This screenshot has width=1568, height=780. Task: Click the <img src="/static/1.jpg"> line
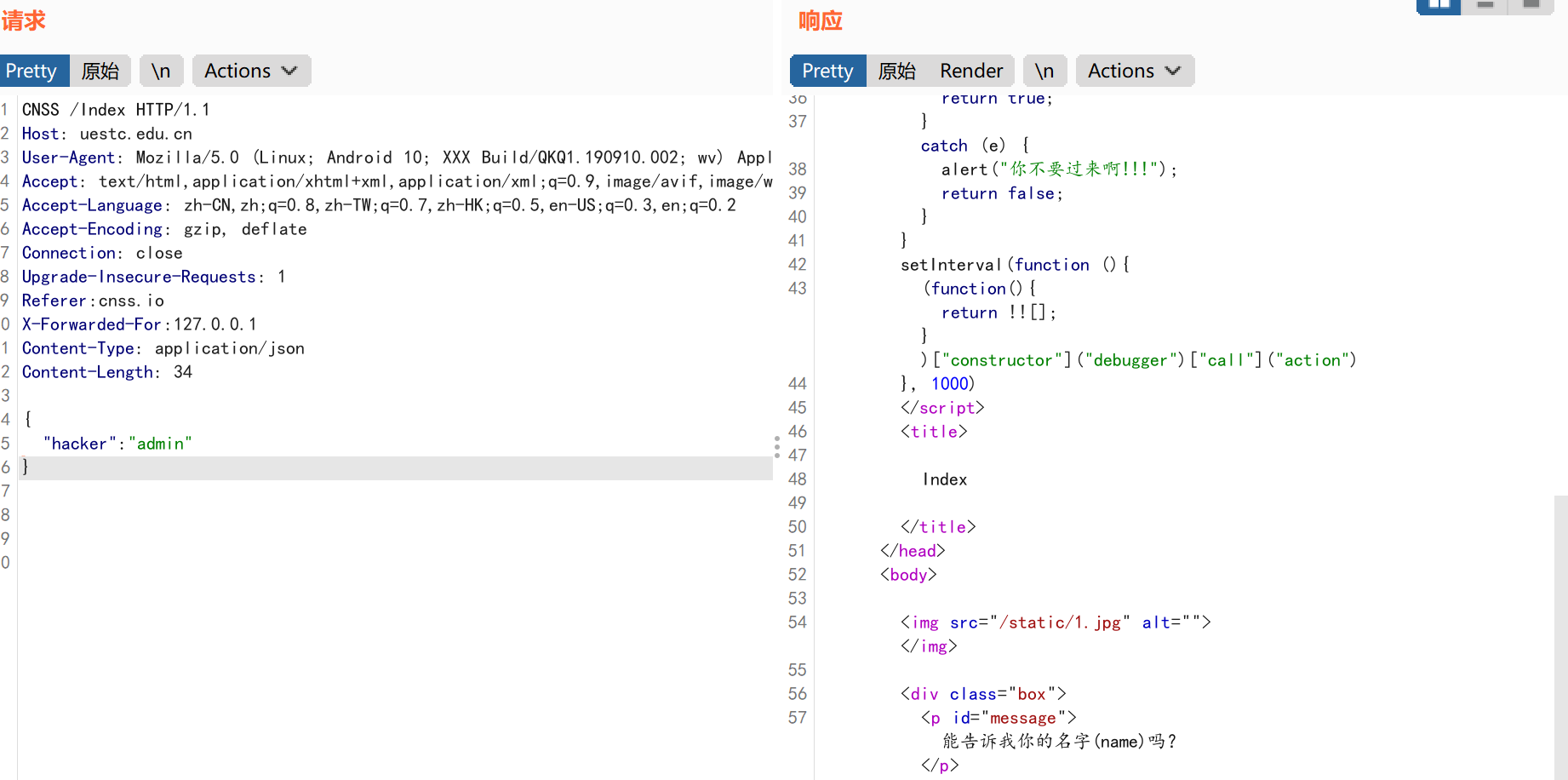(1056, 622)
